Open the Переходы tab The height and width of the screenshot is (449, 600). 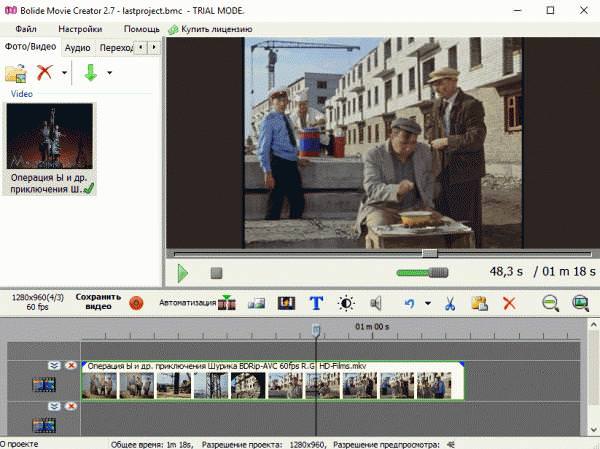tap(116, 48)
